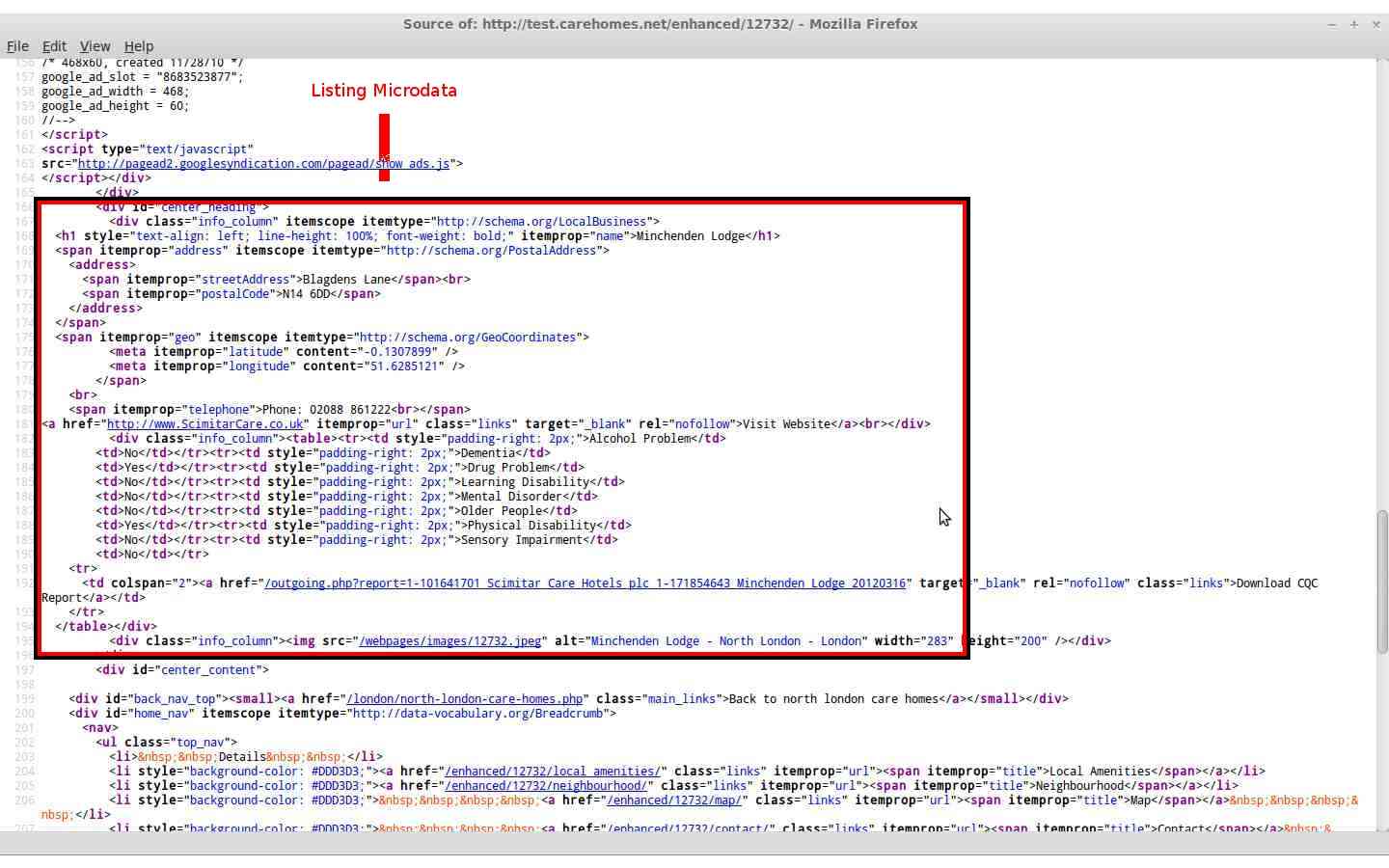The image size is (1389, 868).
Task: Open the Edit menu
Action: [54, 45]
